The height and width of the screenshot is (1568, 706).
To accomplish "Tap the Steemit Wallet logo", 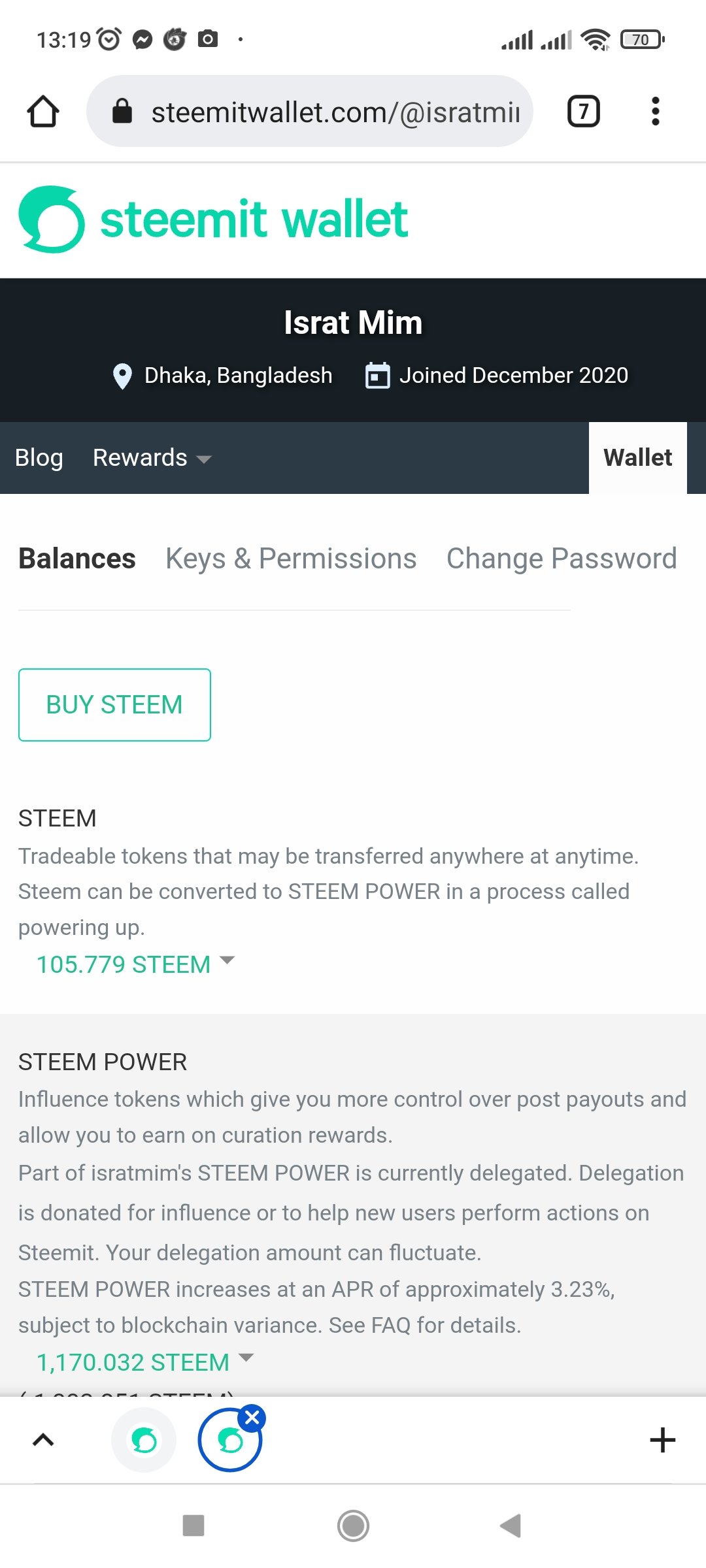I will 213,220.
